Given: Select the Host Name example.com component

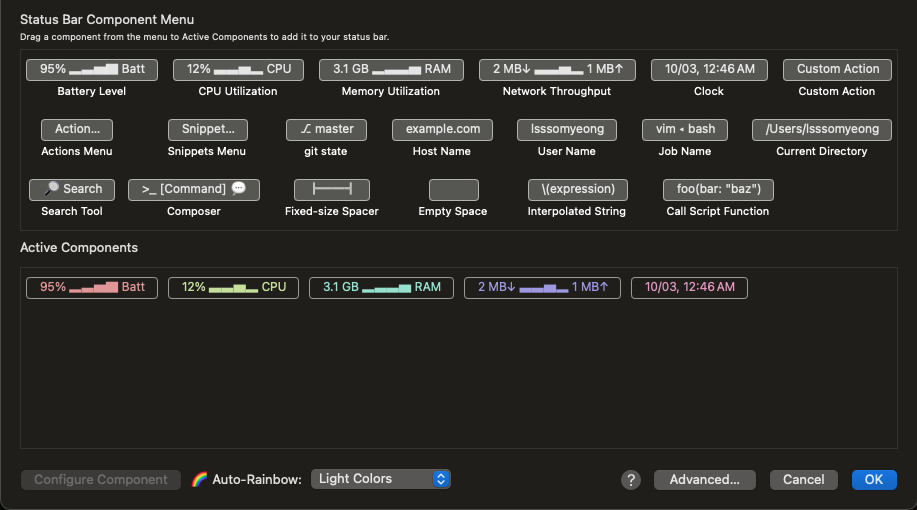Looking at the screenshot, I should pyautogui.click(x=442, y=130).
